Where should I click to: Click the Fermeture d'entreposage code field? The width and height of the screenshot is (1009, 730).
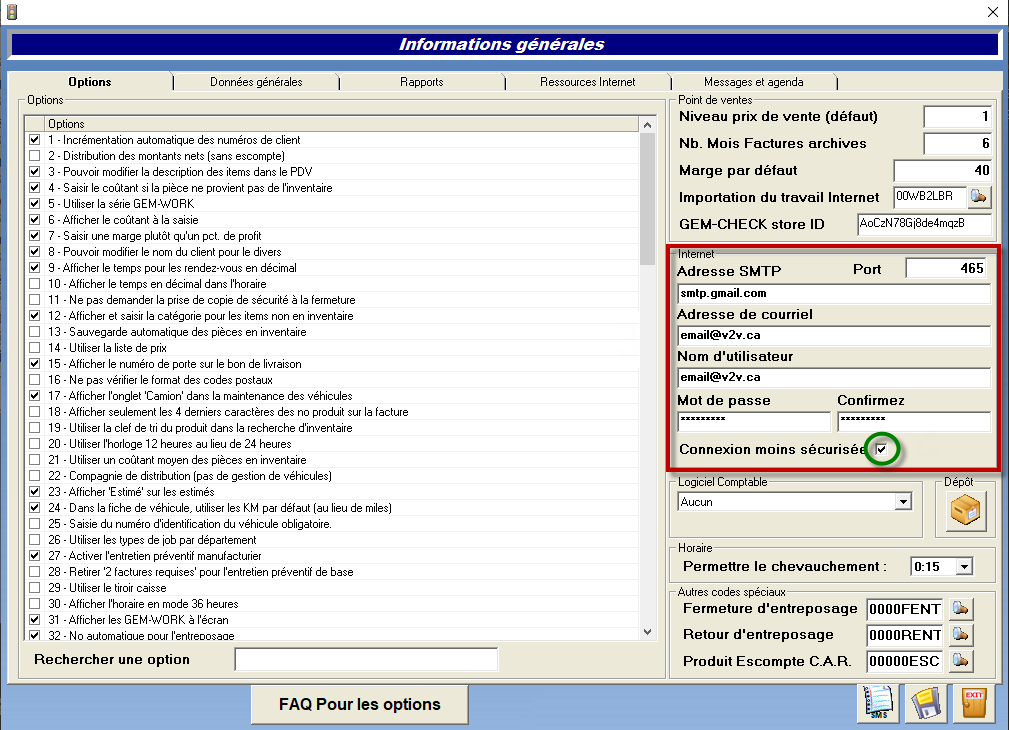pyautogui.click(x=905, y=609)
